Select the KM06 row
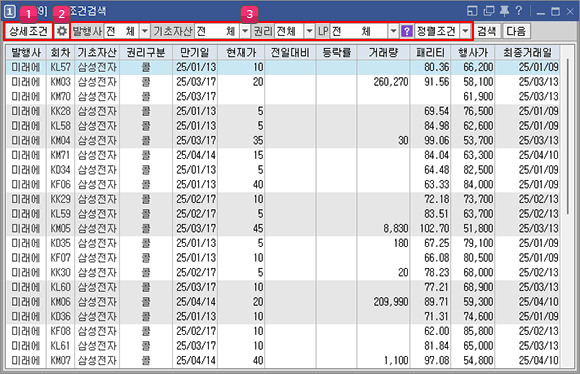The image size is (580, 374). tap(283, 302)
